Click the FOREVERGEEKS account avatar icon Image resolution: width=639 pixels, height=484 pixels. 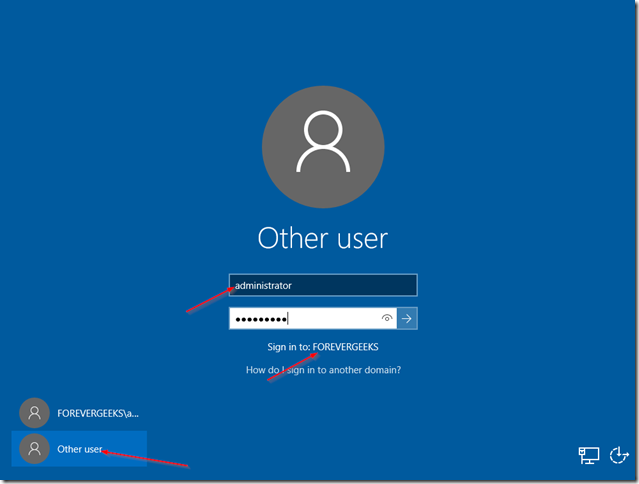(x=35, y=412)
